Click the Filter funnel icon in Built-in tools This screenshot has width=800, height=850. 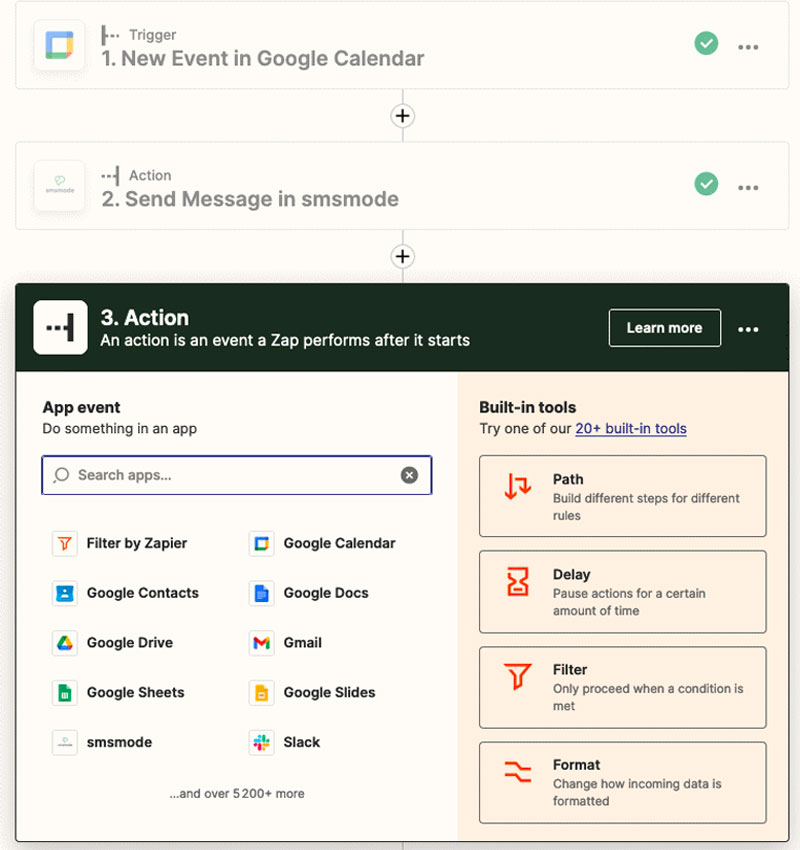coord(518,677)
